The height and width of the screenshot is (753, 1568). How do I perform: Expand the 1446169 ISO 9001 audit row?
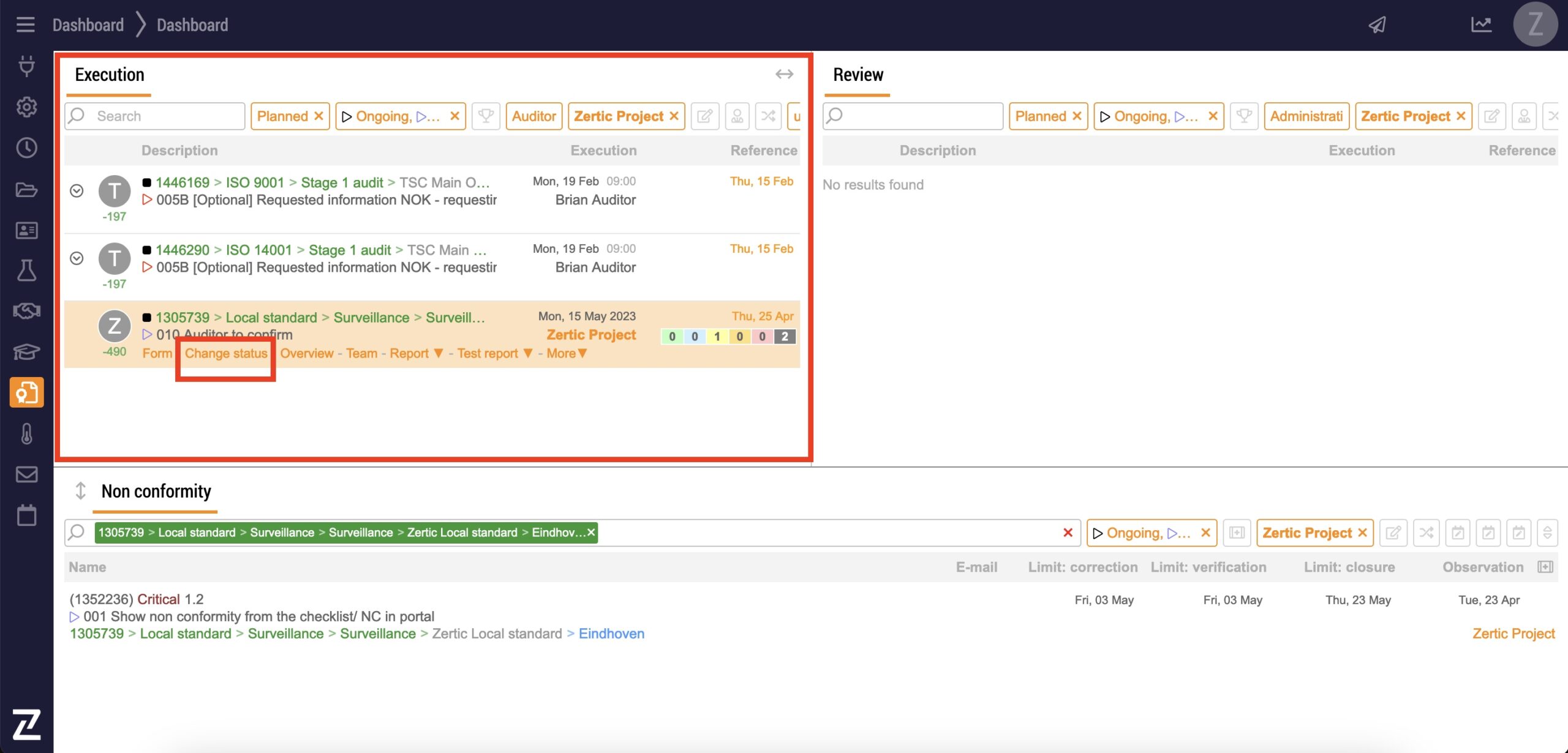(x=77, y=191)
